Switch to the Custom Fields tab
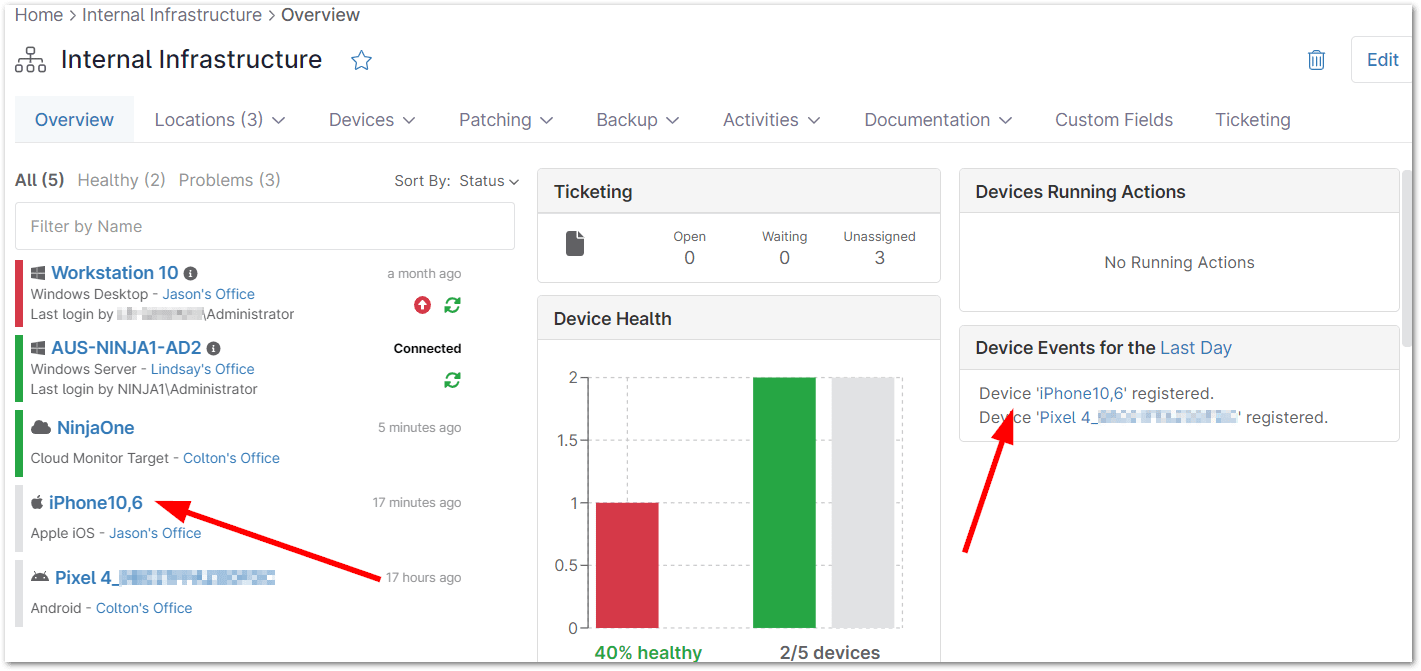The image size is (1421, 671). click(x=1113, y=119)
